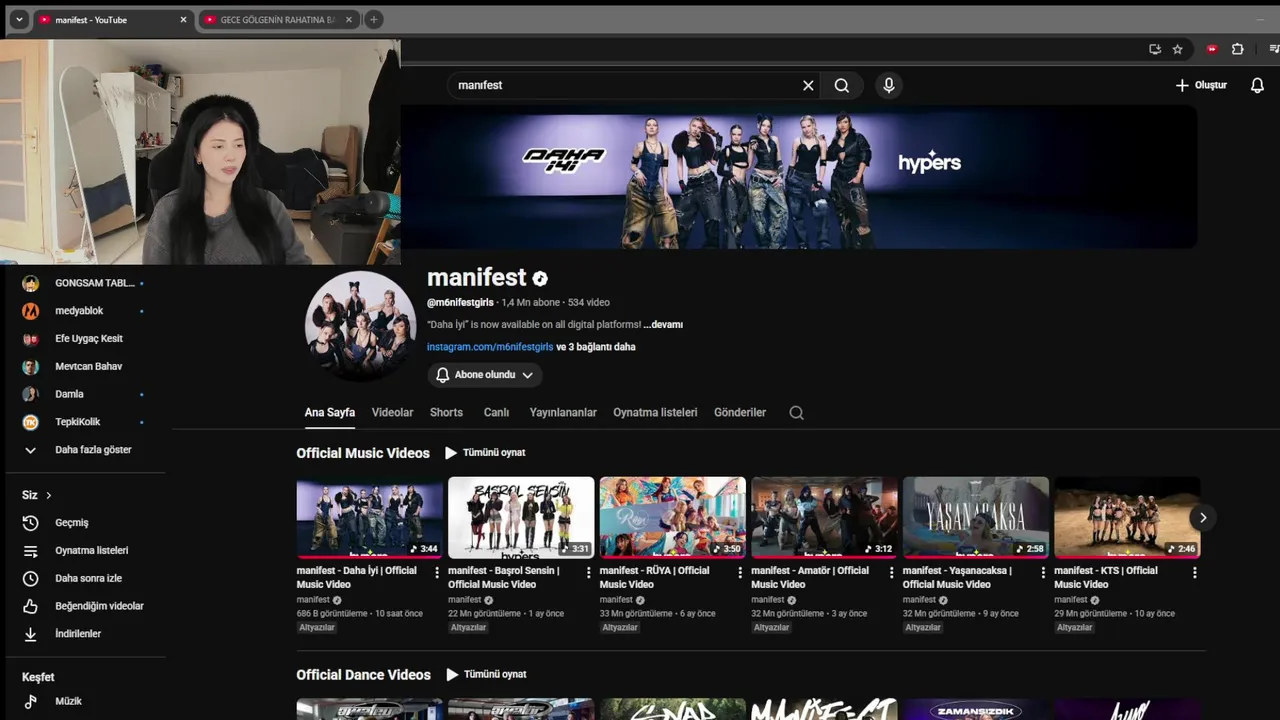Image resolution: width=1280 pixels, height=720 pixels.
Task: Open the three-dot menu for Yaşanacaksa video
Action: click(x=1043, y=573)
